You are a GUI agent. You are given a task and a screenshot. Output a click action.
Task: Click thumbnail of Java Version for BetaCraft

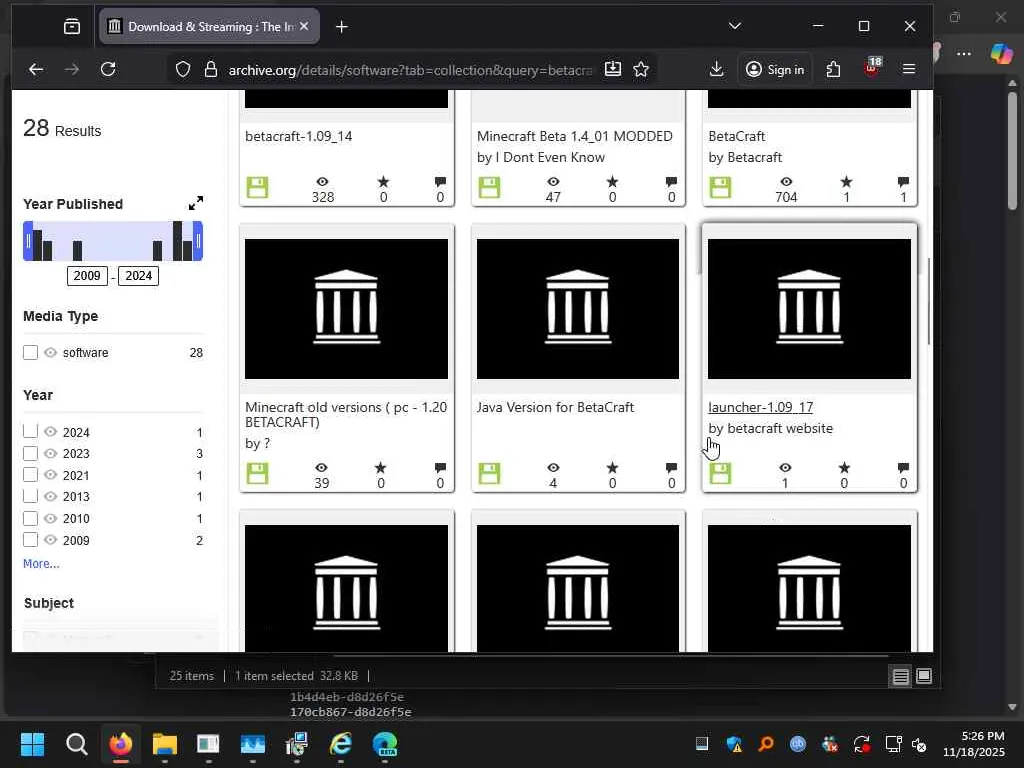pos(578,308)
